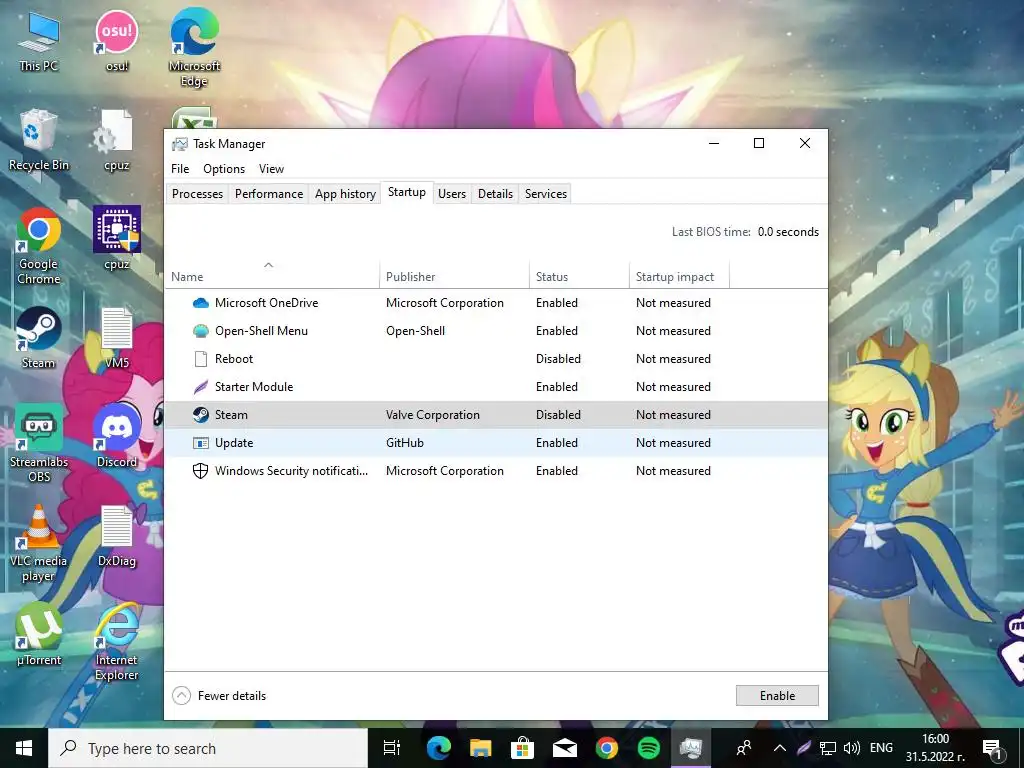Screen dimensions: 1024x768
Task: Click the Task Manager title bar icon
Action: (x=180, y=144)
